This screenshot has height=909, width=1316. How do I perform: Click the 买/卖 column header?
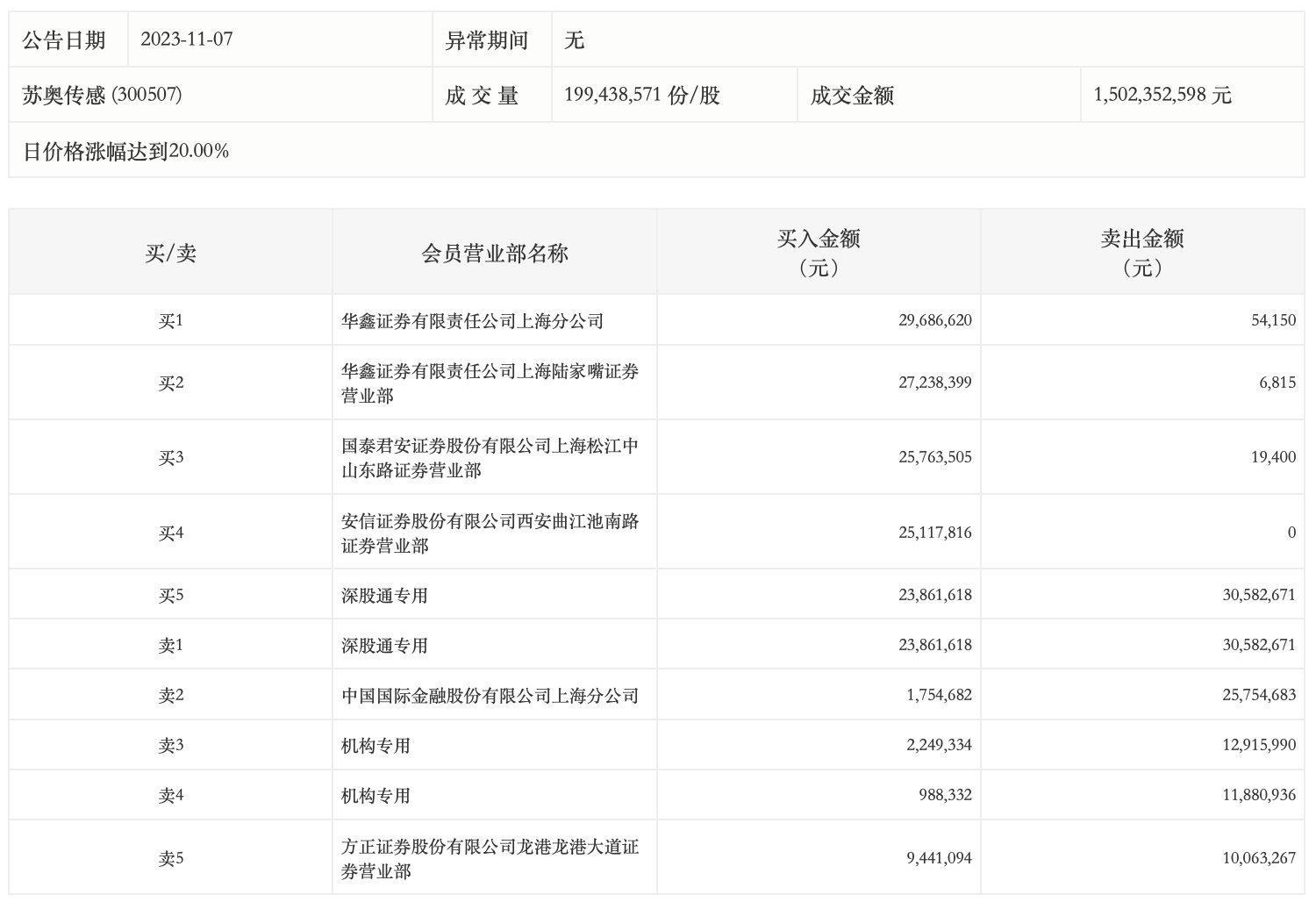(x=170, y=254)
